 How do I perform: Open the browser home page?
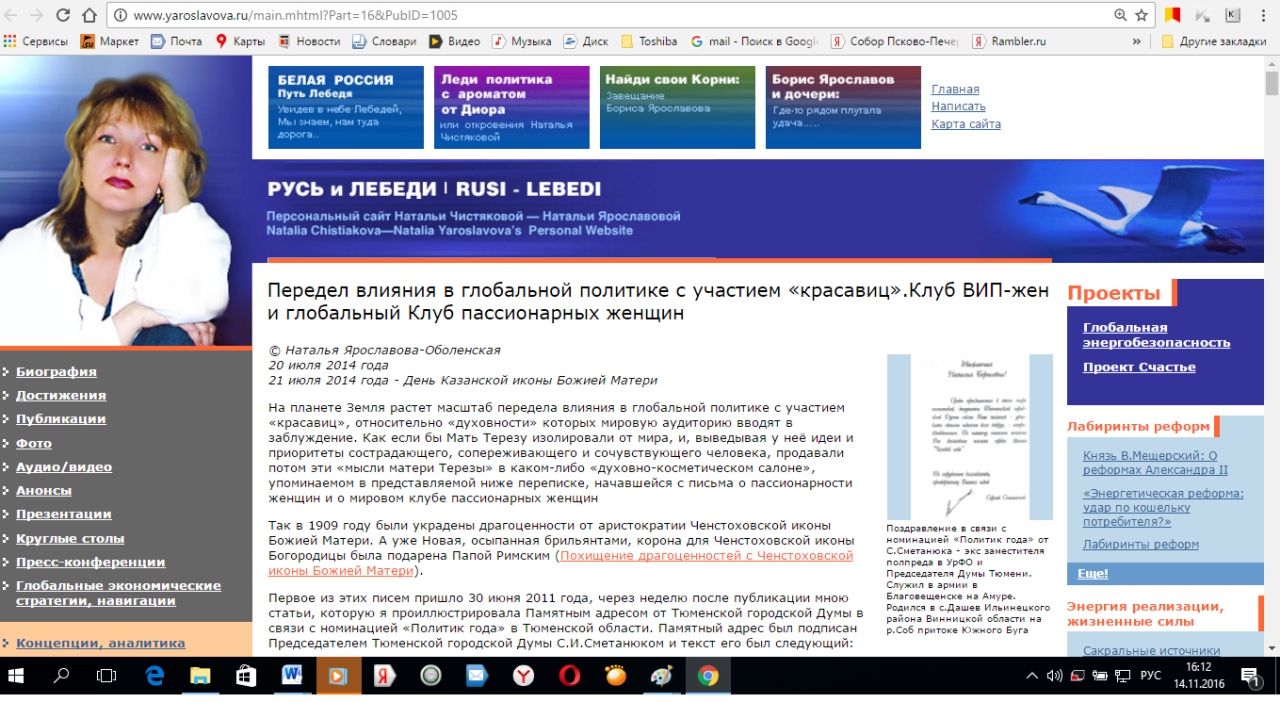(x=89, y=16)
